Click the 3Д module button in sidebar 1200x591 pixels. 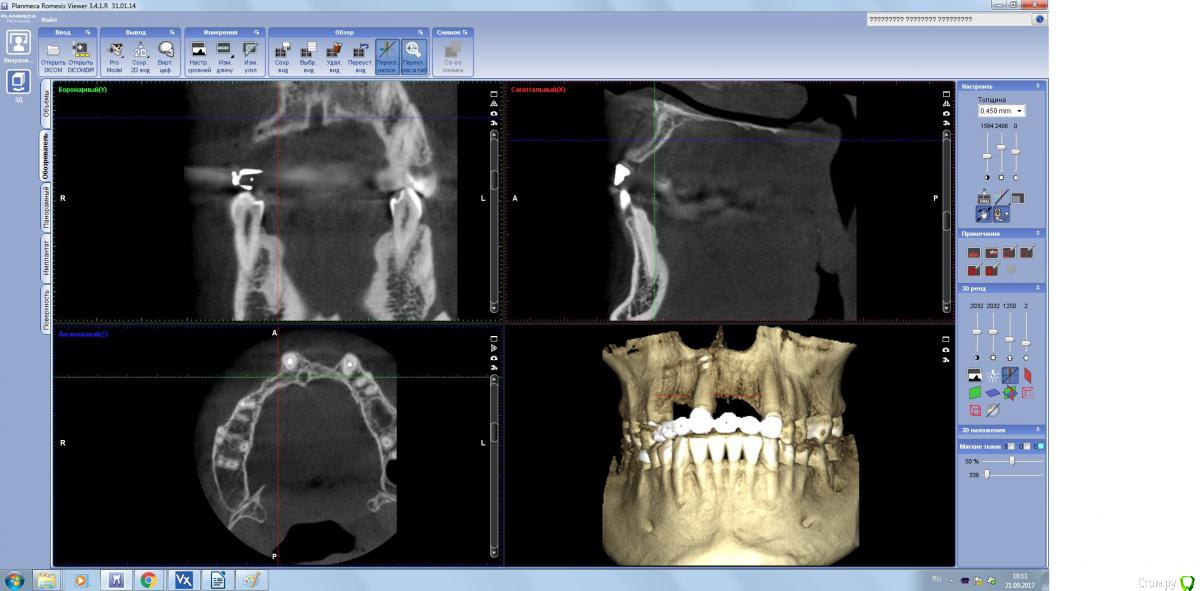click(18, 84)
